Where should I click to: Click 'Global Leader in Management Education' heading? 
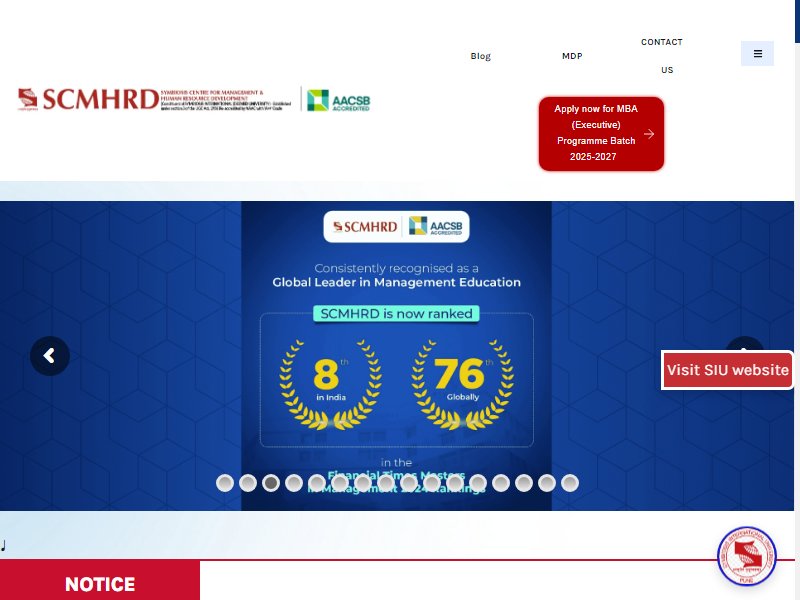[x=396, y=282]
